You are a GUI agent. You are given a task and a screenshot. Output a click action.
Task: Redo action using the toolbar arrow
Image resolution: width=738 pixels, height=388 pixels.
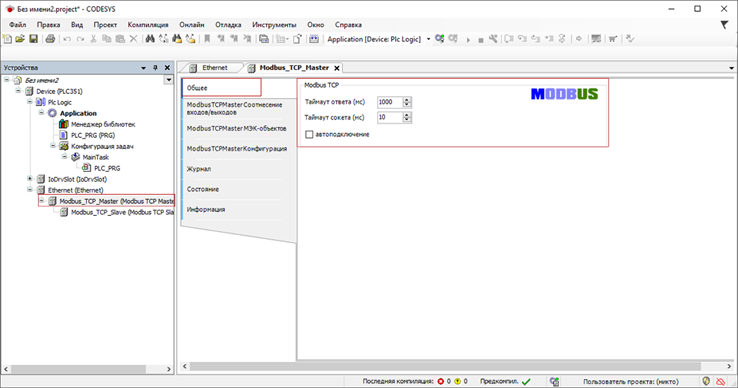point(80,39)
